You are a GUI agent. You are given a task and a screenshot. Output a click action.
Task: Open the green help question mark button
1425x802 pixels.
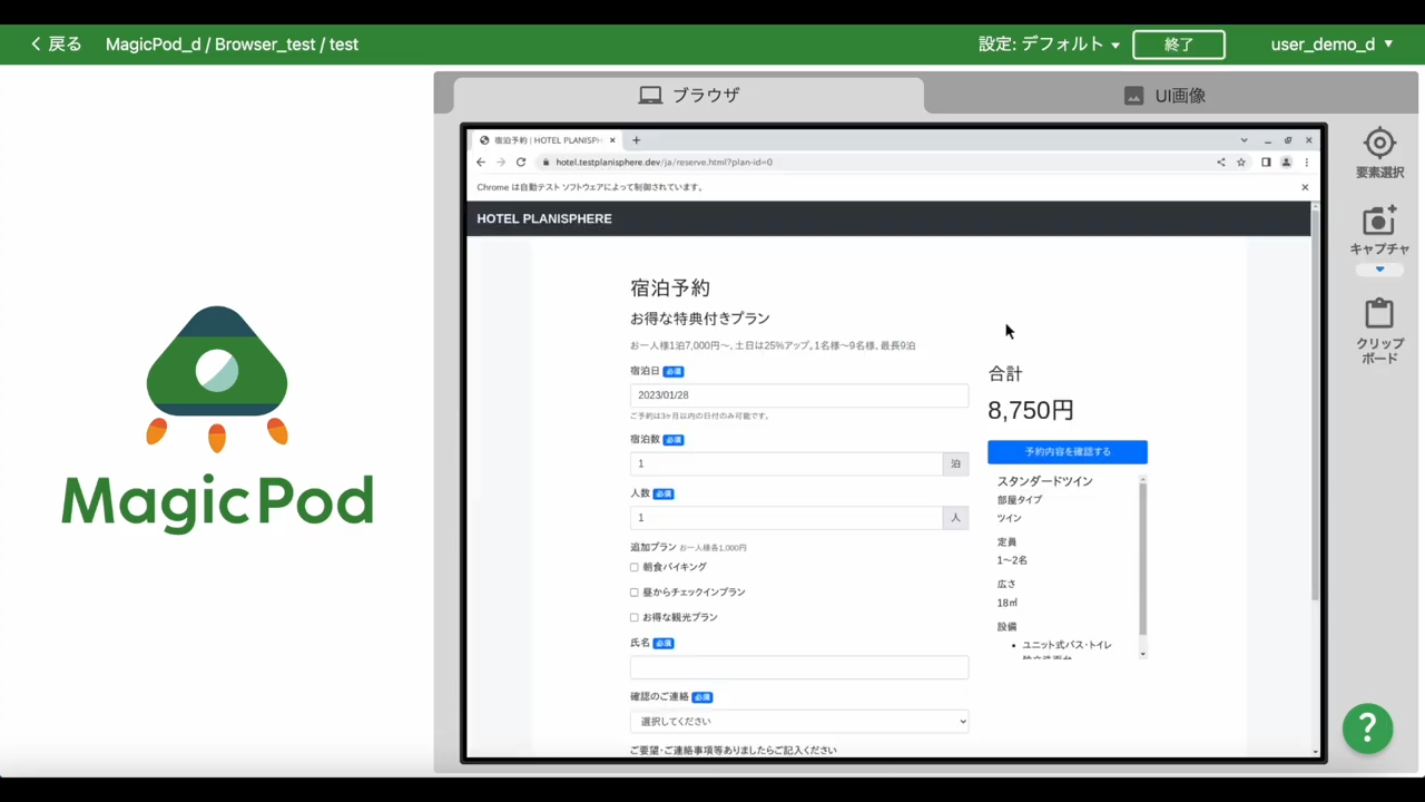click(x=1368, y=729)
